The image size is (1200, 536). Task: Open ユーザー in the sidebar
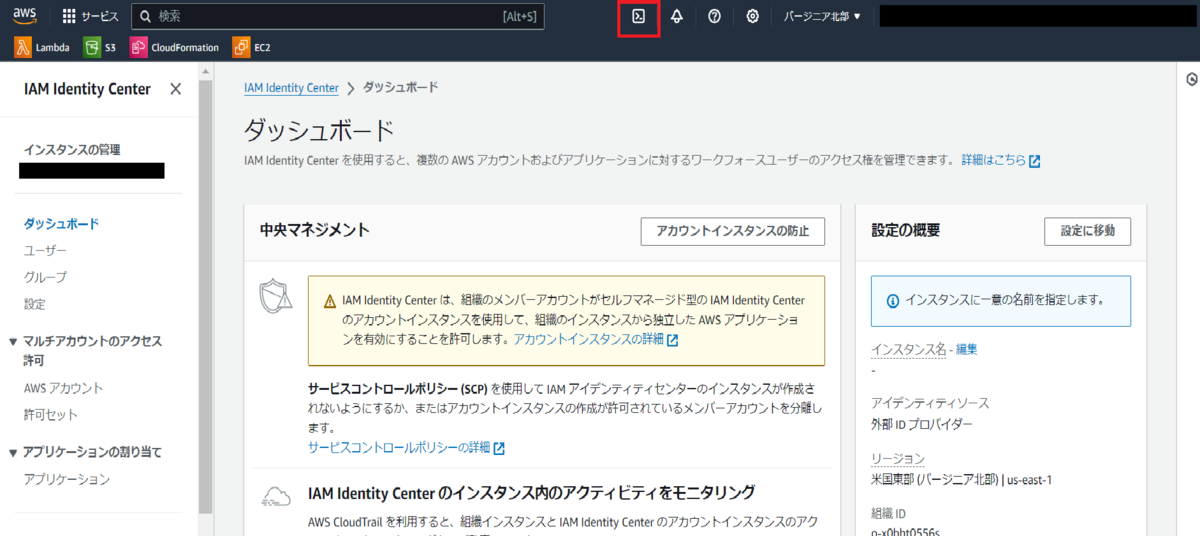pos(45,250)
